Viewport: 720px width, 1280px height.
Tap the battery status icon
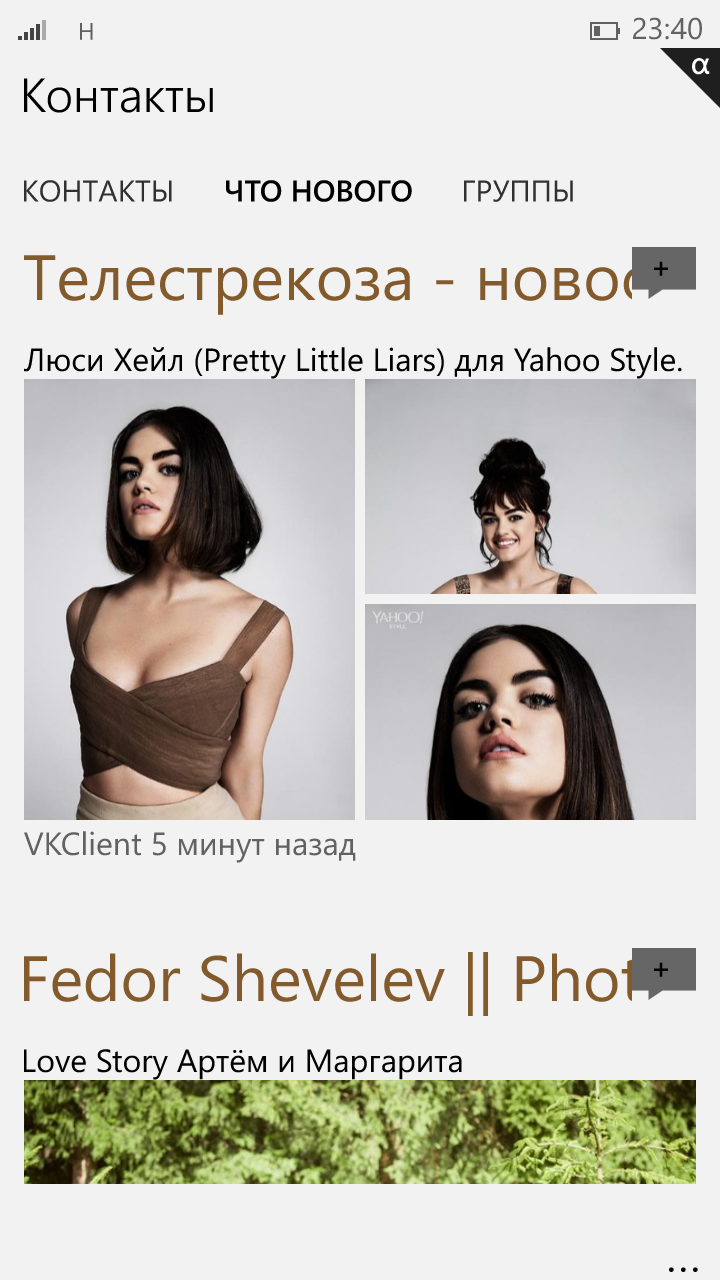coord(604,31)
